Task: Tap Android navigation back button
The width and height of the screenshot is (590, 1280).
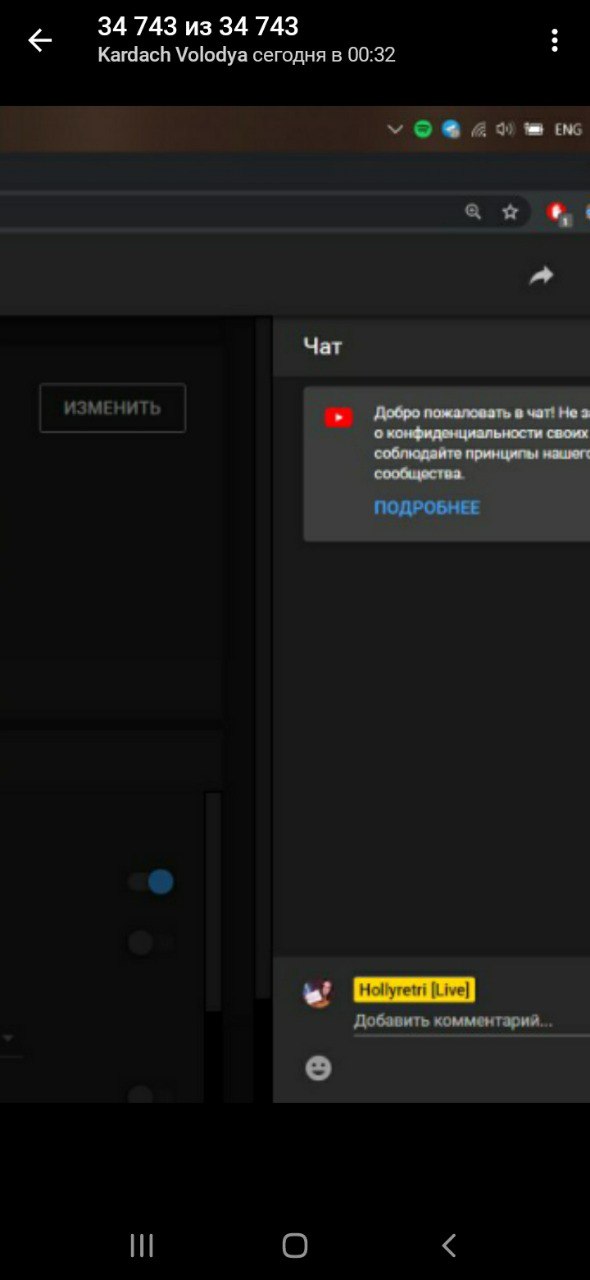Action: click(449, 1245)
